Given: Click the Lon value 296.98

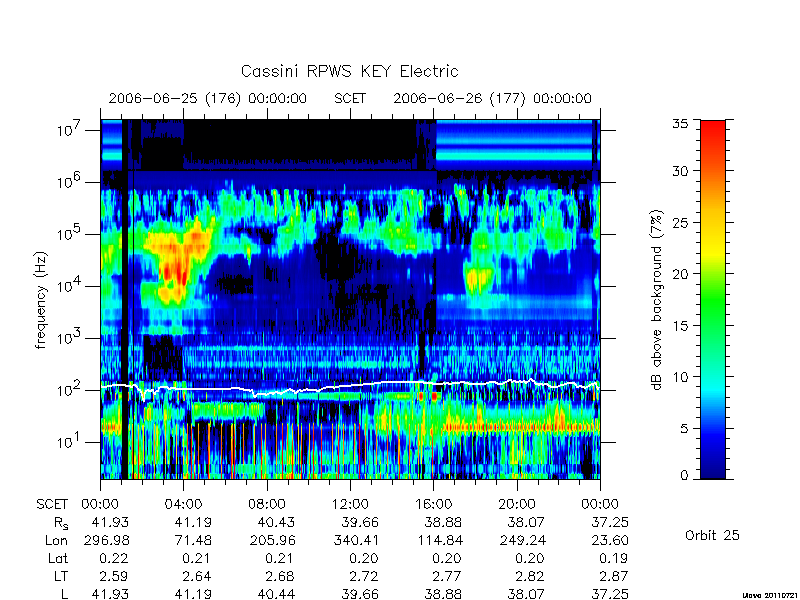Looking at the screenshot, I should [x=106, y=540].
